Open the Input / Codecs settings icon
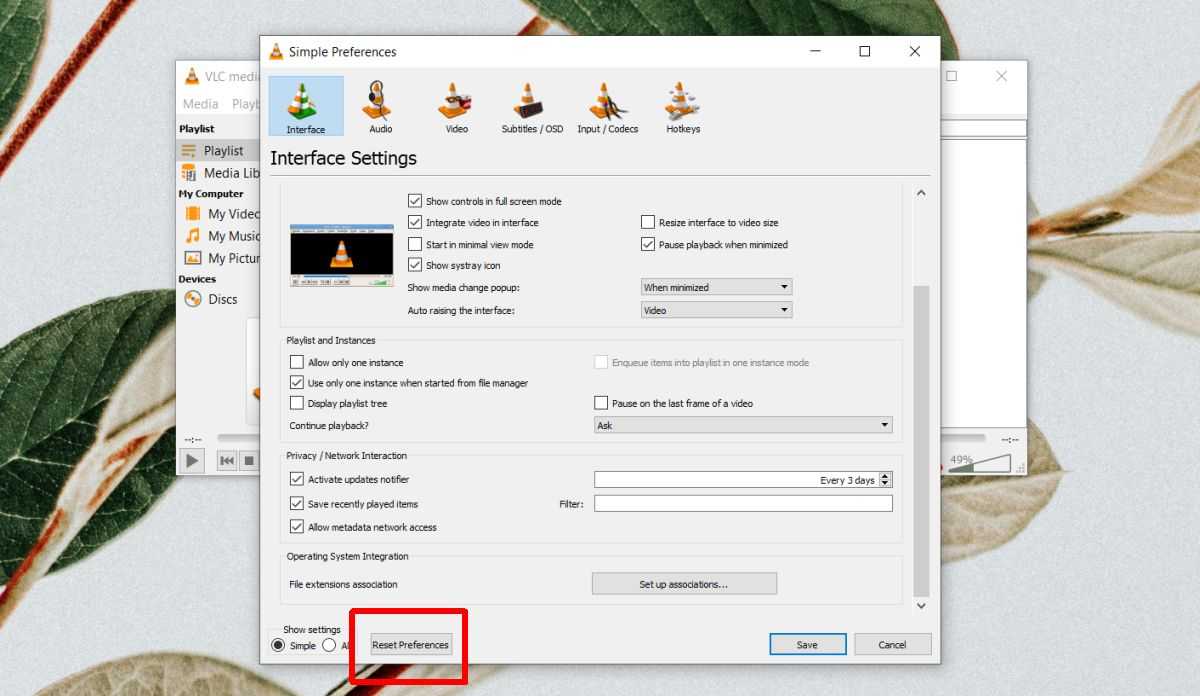 (607, 106)
